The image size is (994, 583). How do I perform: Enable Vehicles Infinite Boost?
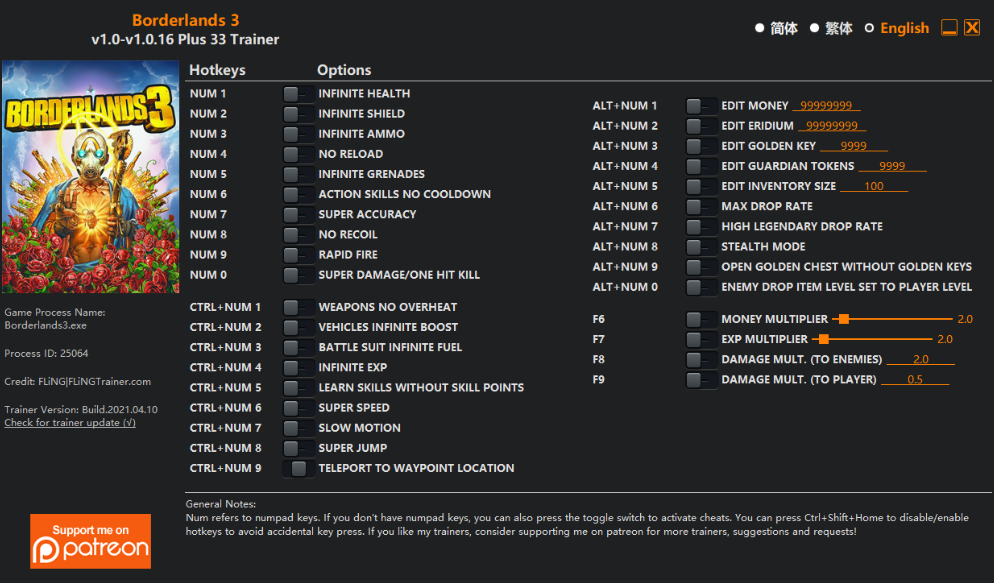click(298, 328)
